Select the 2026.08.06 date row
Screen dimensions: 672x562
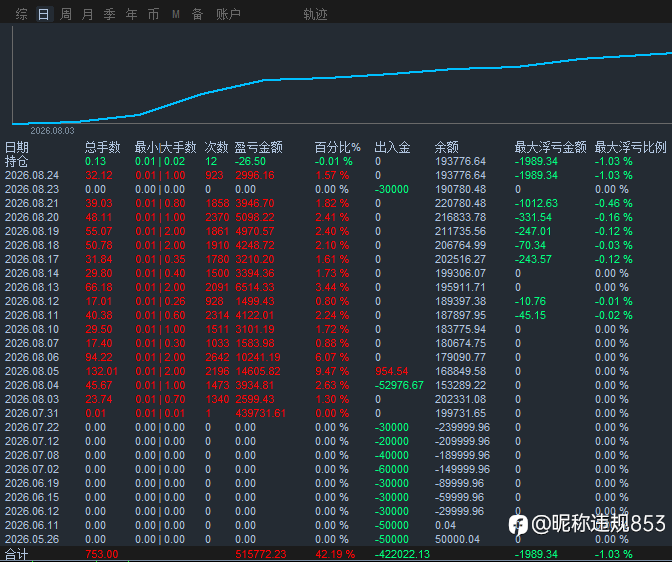pos(32,358)
